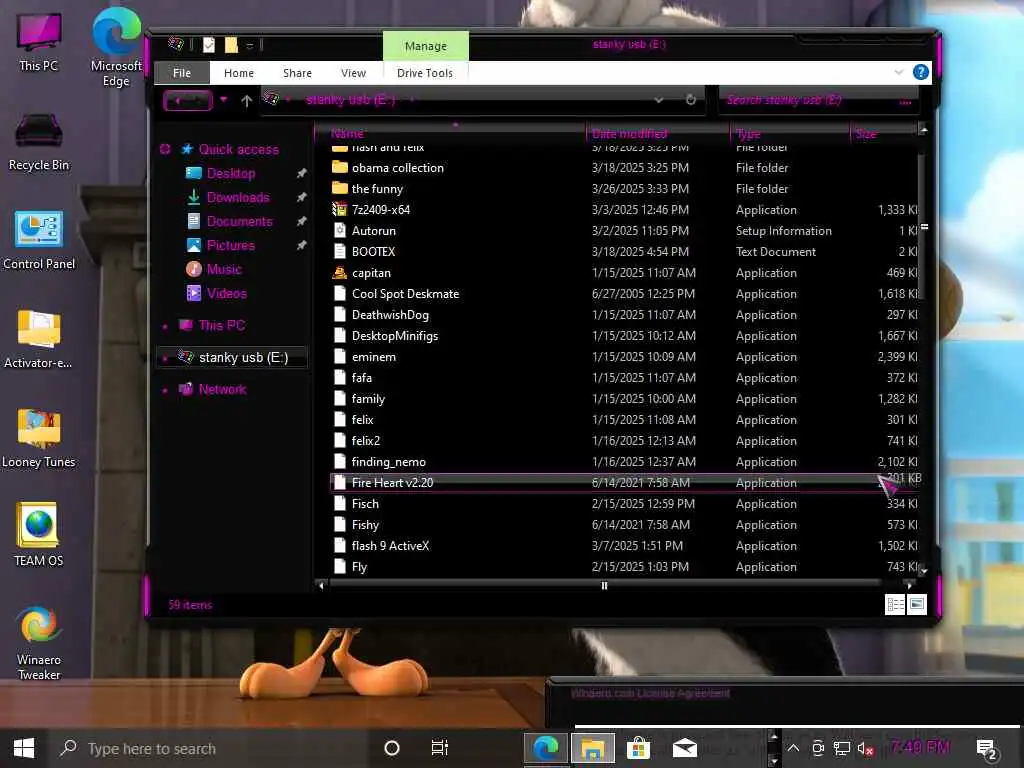Click the horizontal scrollbar thumb
This screenshot has width=1024, height=768.
point(604,586)
